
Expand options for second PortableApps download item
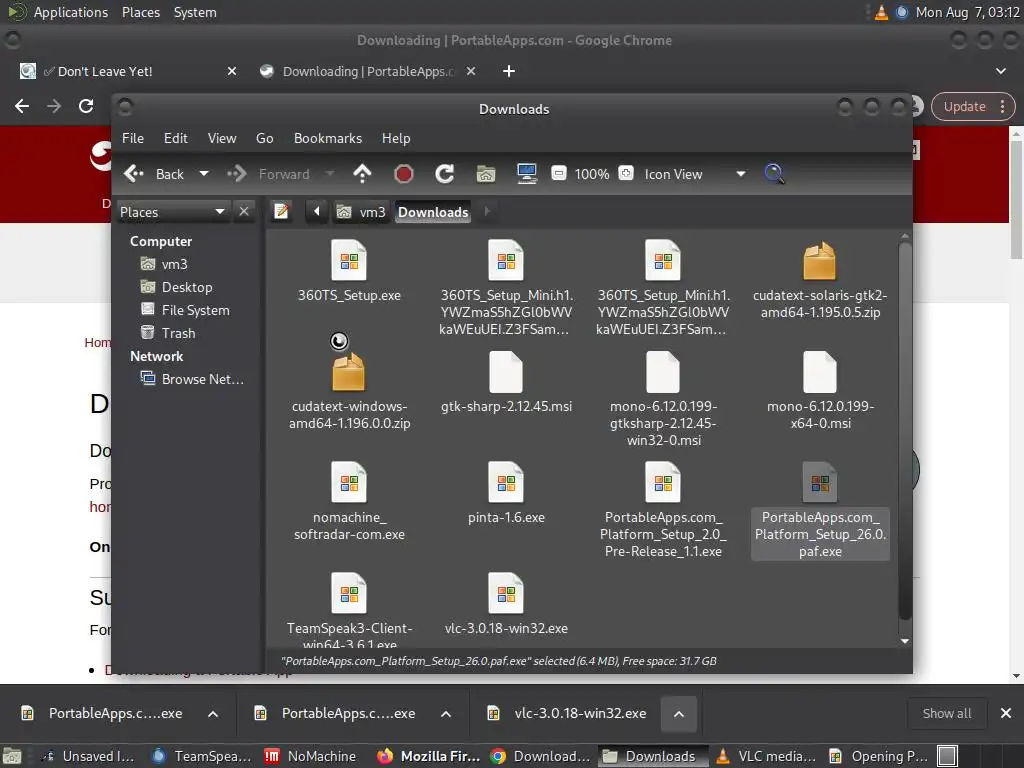[446, 714]
